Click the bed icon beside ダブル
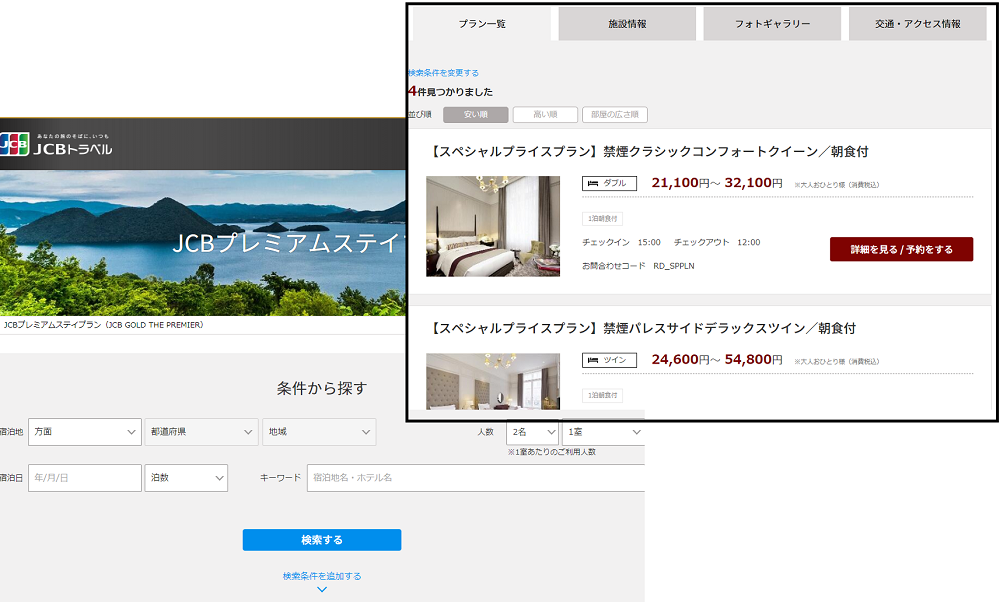The image size is (1000, 602). tap(592, 184)
